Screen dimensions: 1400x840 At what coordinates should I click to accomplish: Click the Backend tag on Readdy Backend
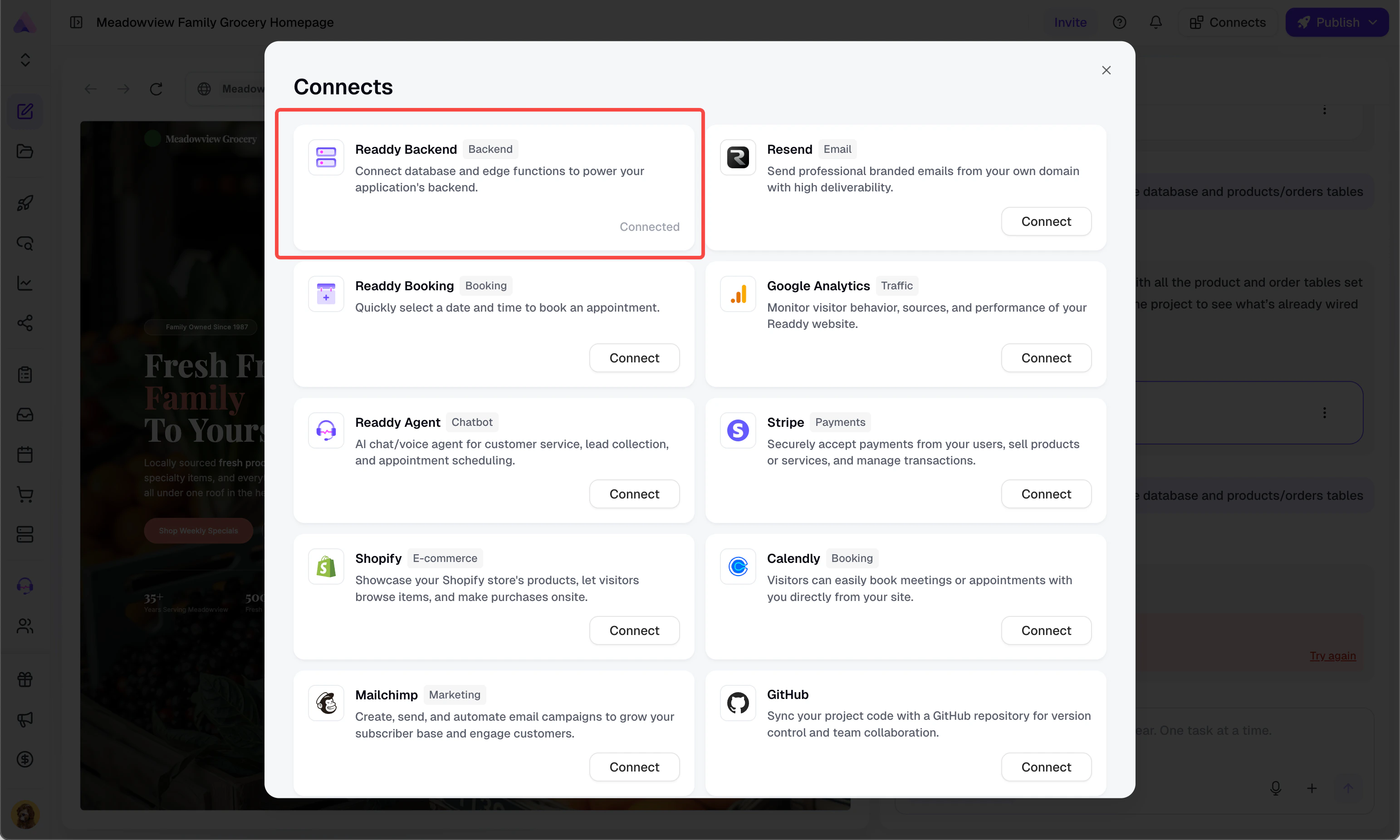click(490, 149)
